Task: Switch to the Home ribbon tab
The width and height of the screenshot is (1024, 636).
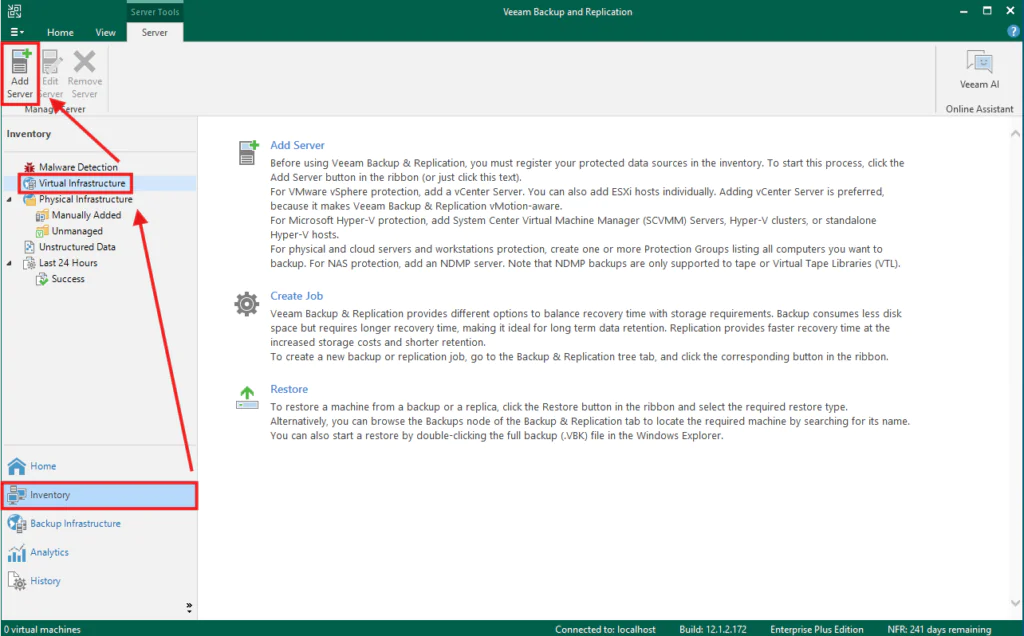Action: point(60,32)
